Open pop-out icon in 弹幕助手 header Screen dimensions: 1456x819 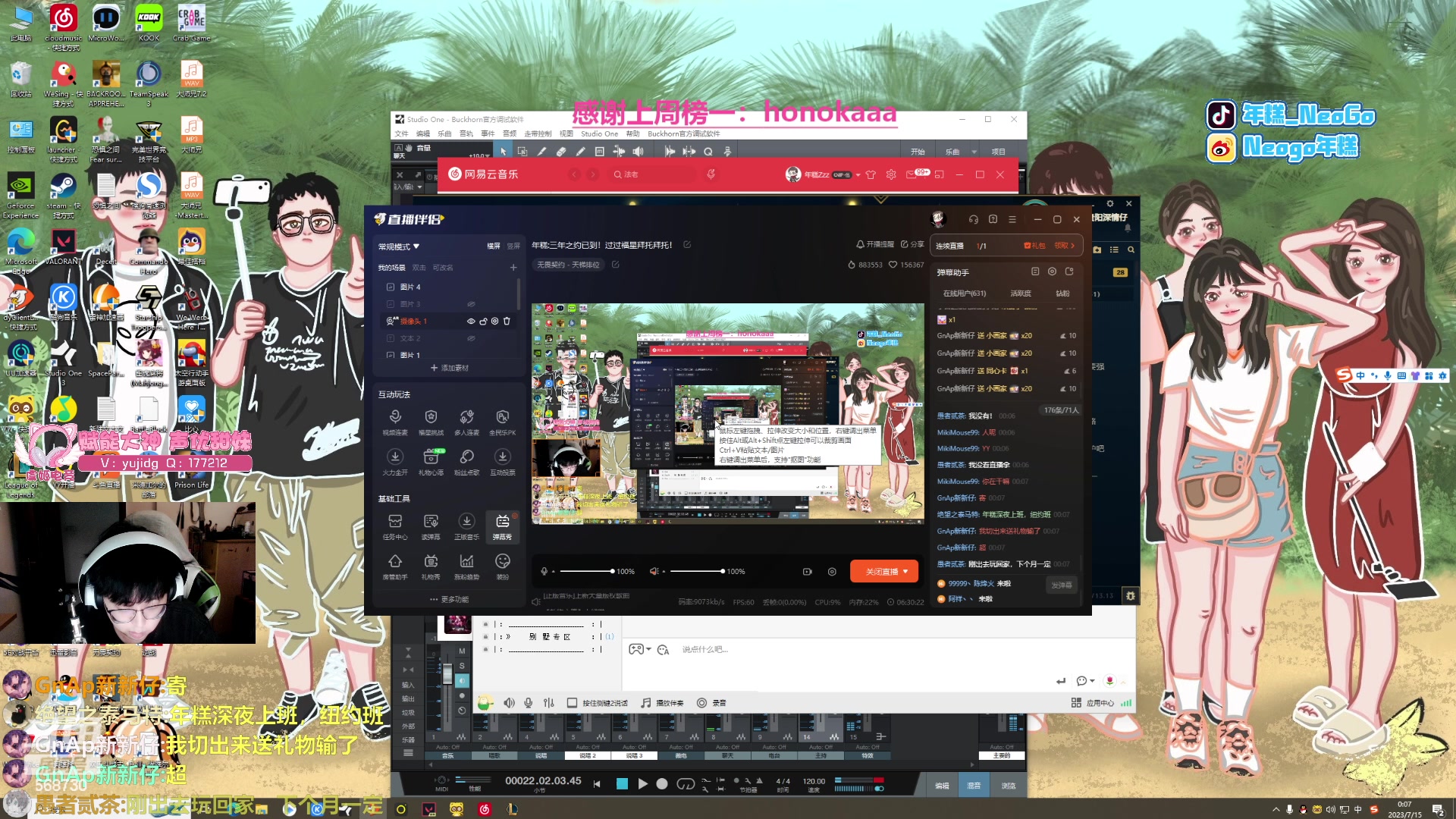1069,271
